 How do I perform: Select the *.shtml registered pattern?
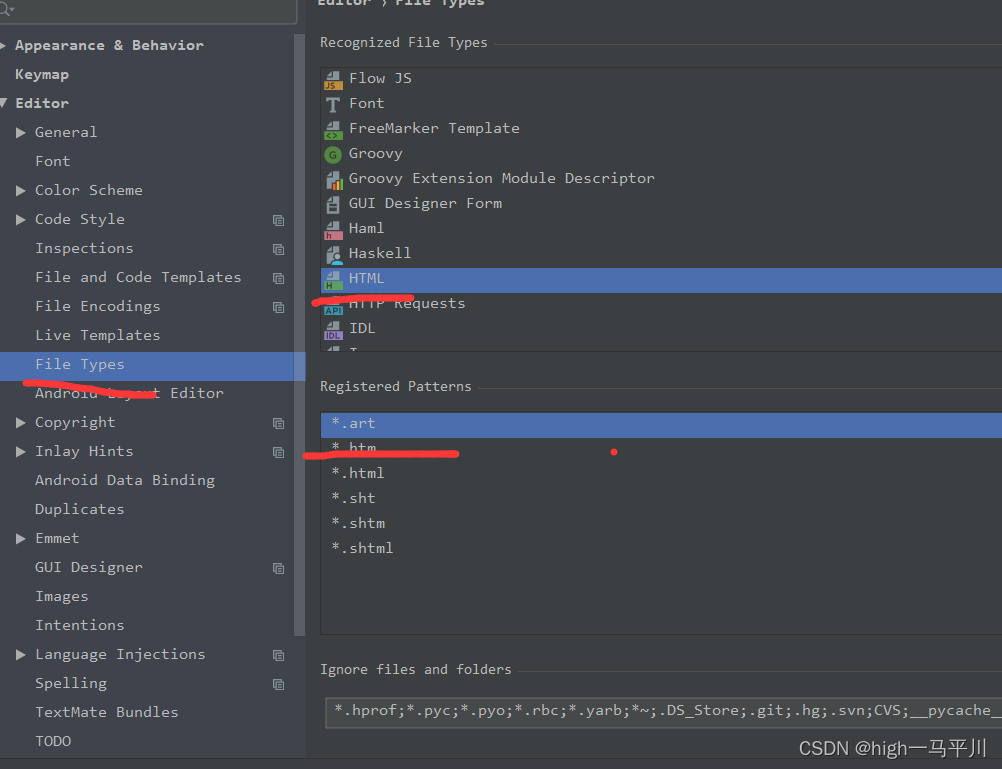(x=661, y=548)
